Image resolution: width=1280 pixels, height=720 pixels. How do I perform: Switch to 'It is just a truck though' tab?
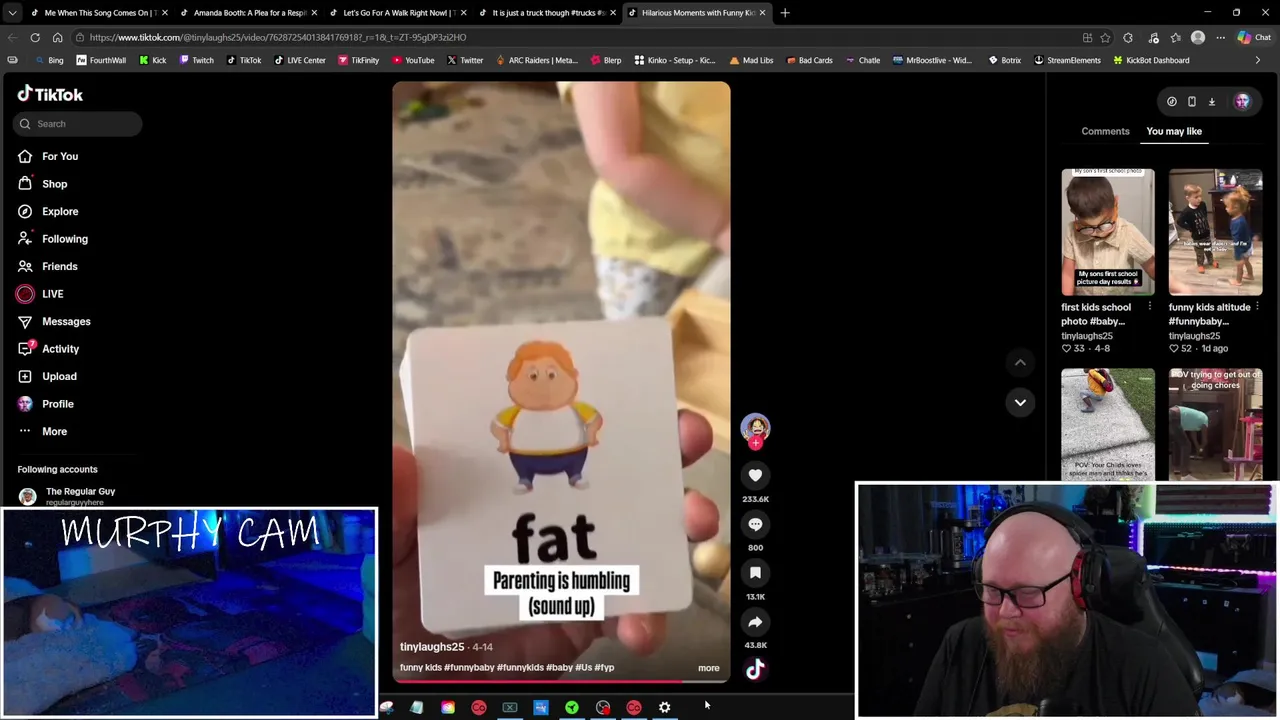pos(545,13)
